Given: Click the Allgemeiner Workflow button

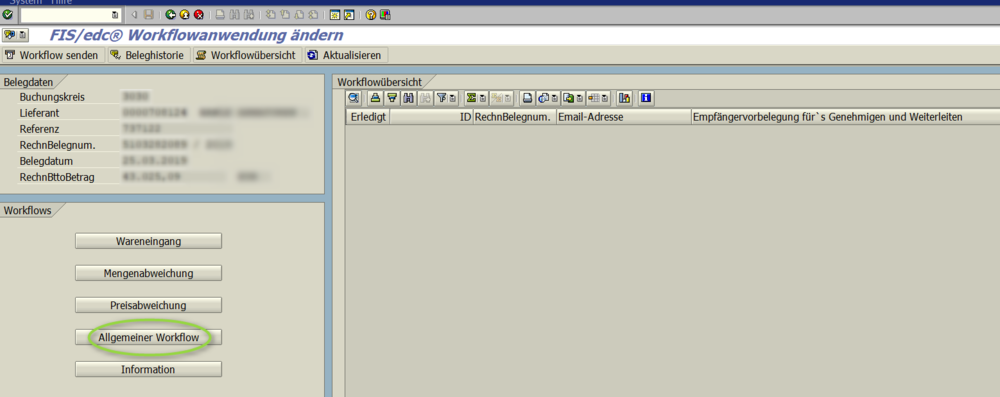Looking at the screenshot, I should coord(149,338).
